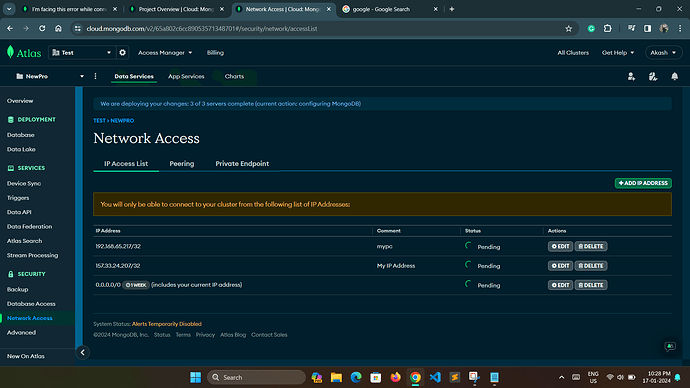Select the Private Endpoint tab
690x388 pixels.
[242, 164]
